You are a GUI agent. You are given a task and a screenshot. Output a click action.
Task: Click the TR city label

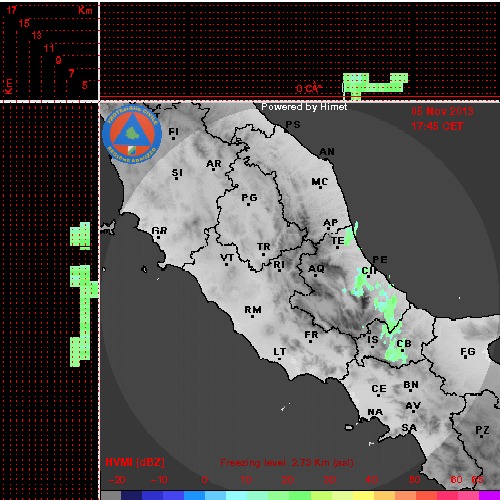point(264,247)
